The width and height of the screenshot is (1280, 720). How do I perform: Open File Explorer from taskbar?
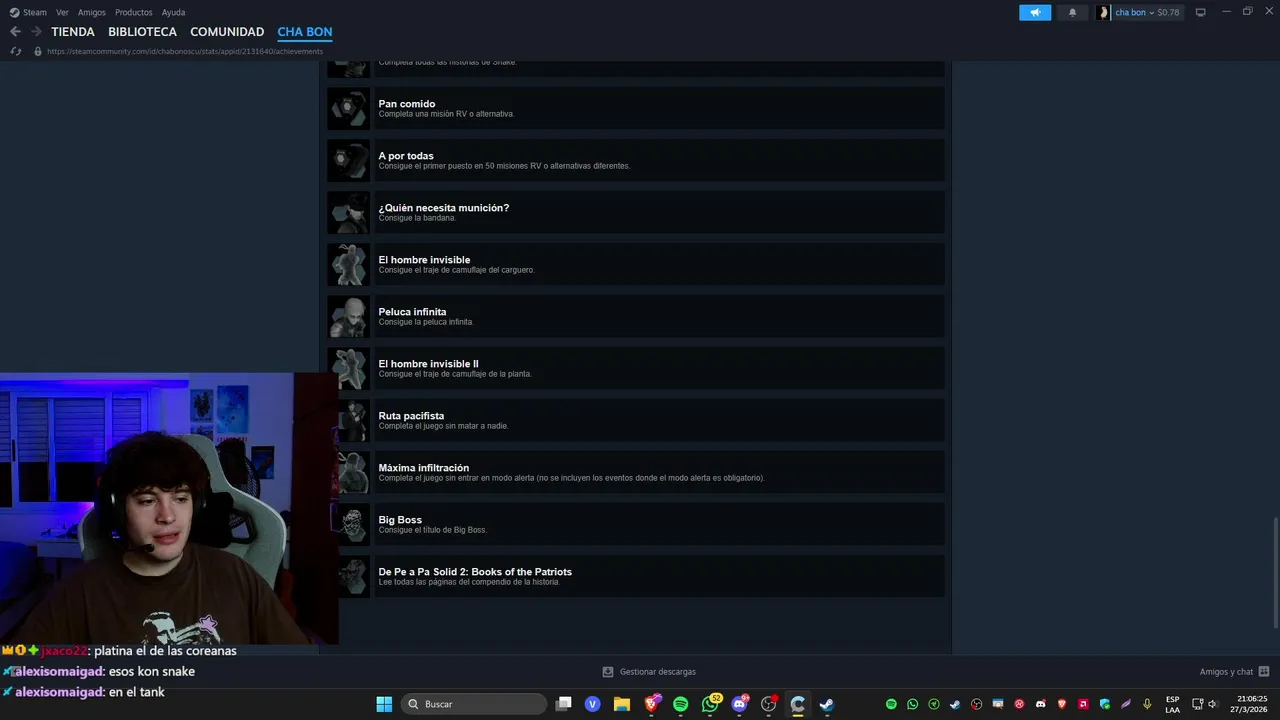[621, 704]
